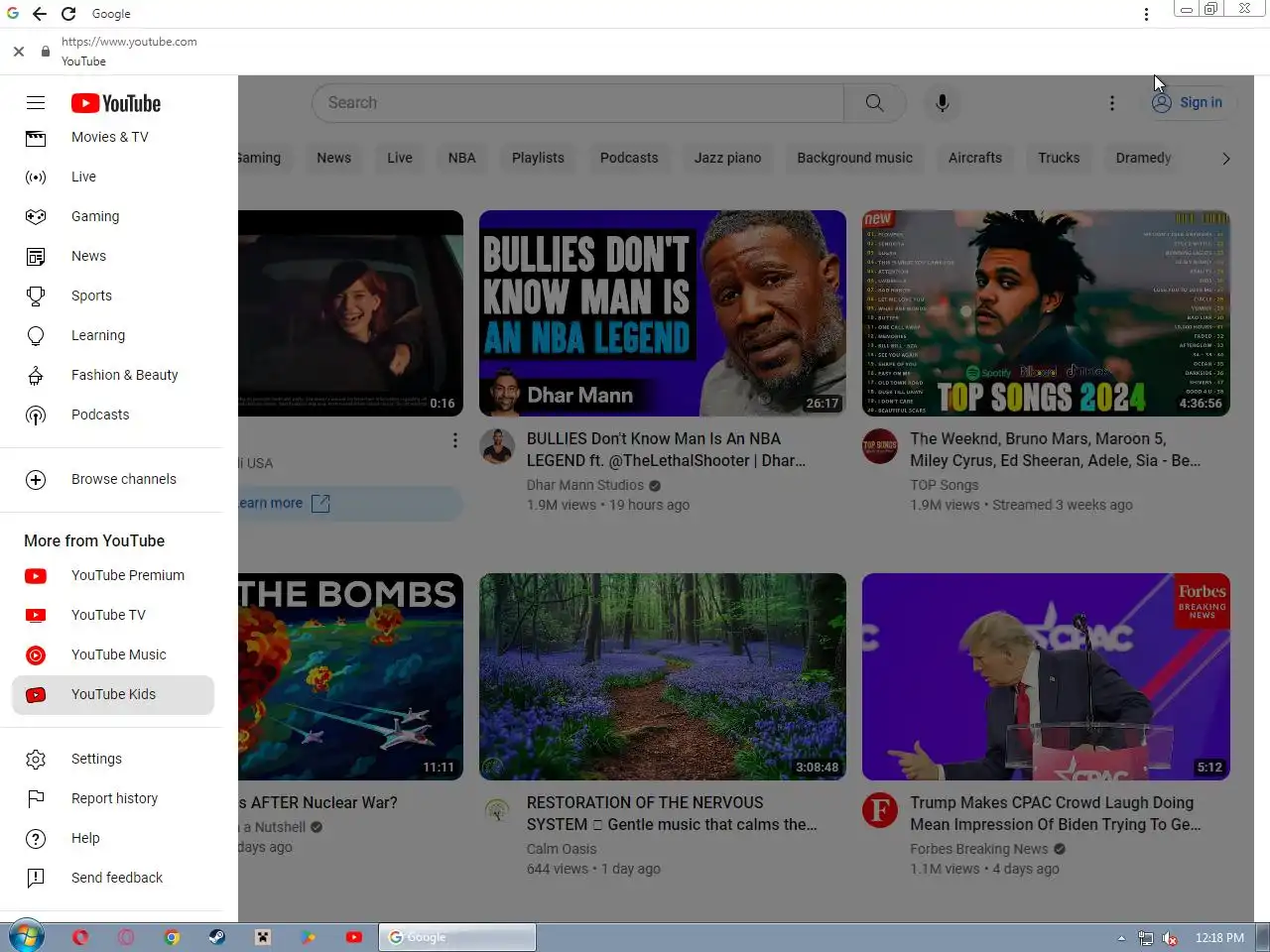Click the Send feedback icon

(36, 878)
